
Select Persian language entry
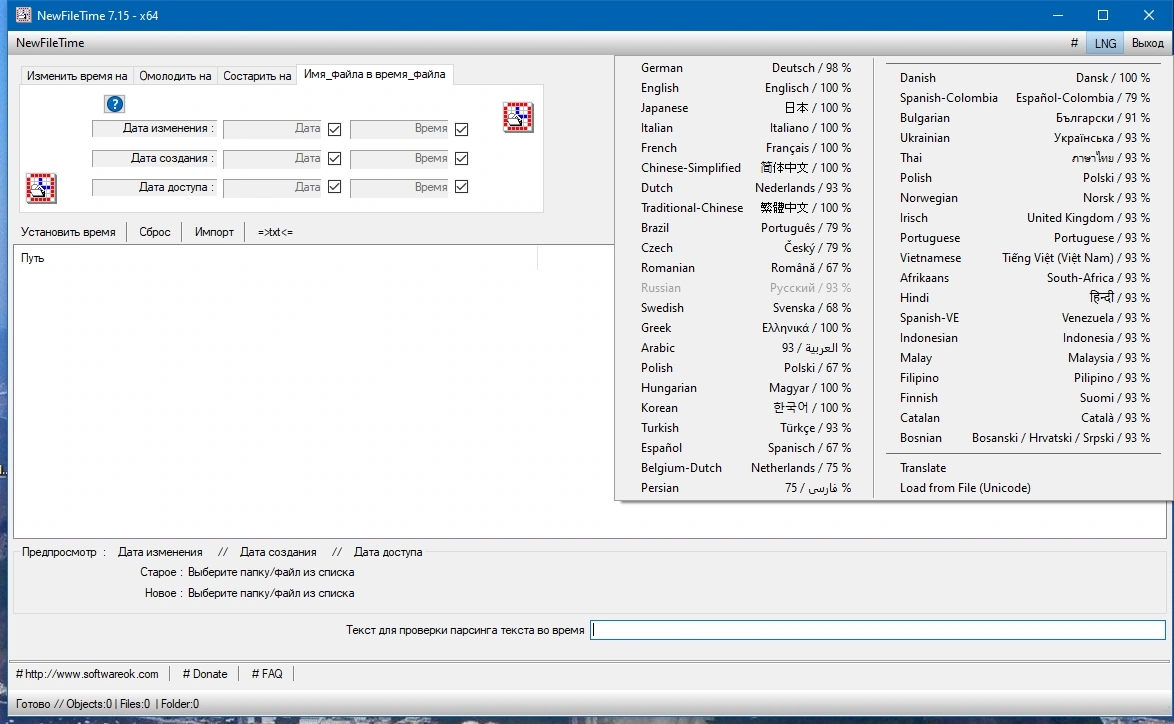tap(746, 488)
